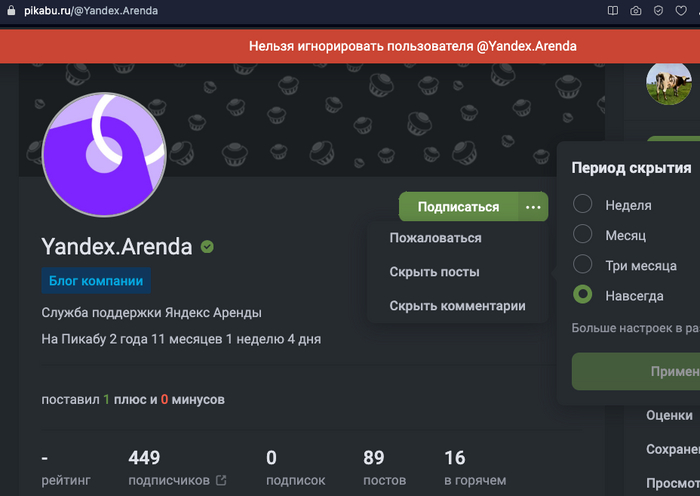Click the Yandex.Arenda purple profile avatar
This screenshot has height=496, width=700.
[104, 154]
